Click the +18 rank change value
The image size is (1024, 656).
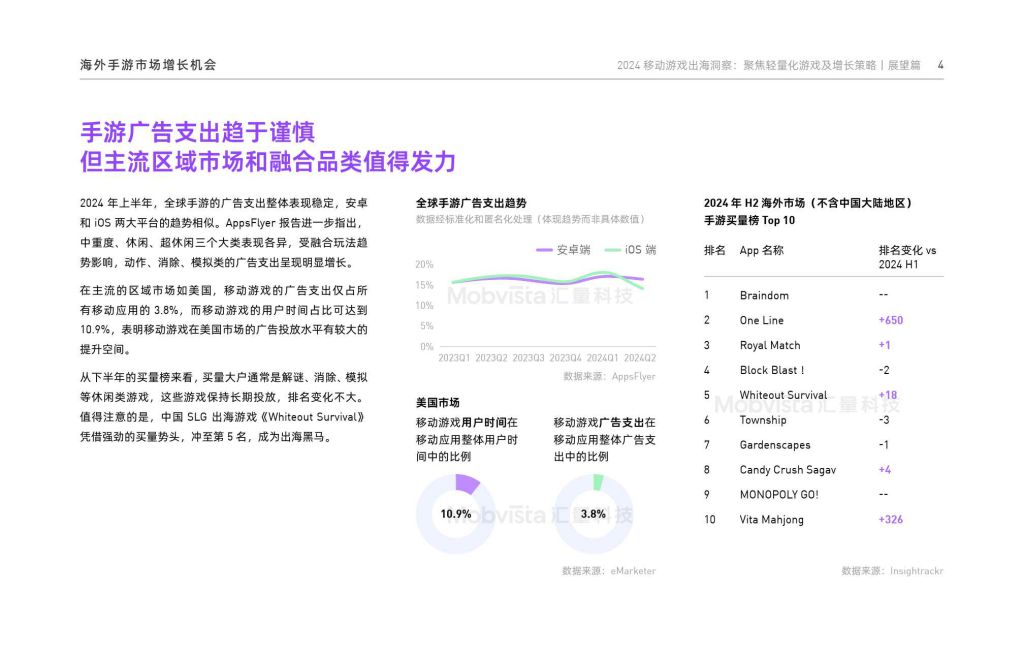888,395
